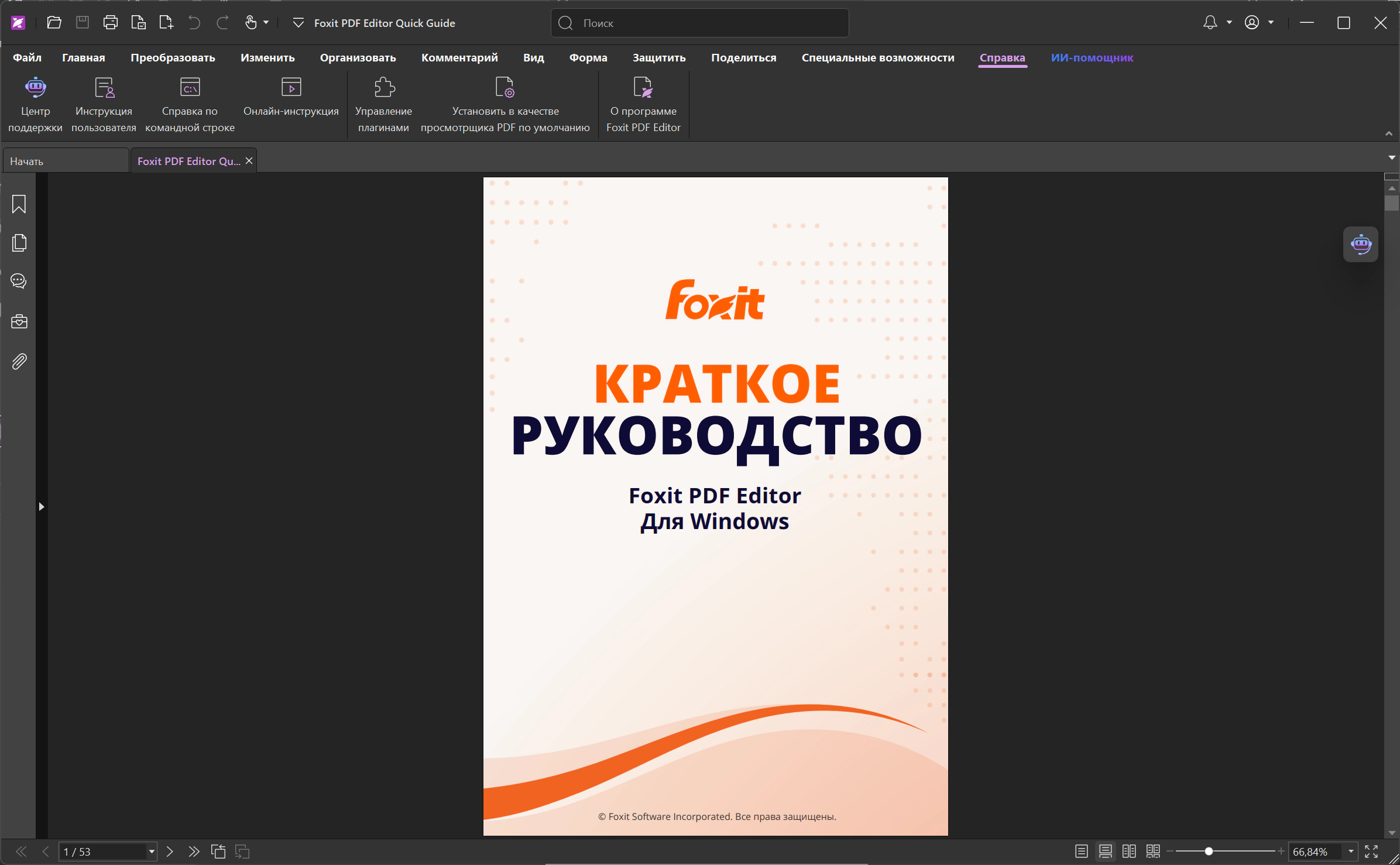
Task: Open plugin management (Управление плагинами)
Action: coord(383,105)
